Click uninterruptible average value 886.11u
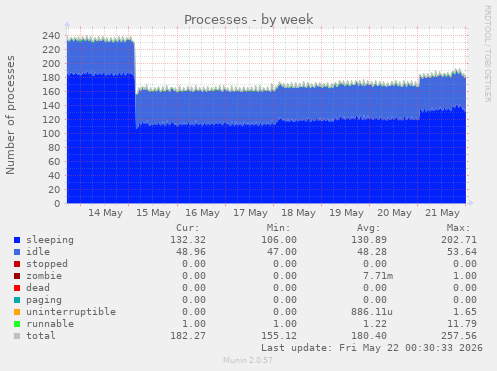 point(372,312)
